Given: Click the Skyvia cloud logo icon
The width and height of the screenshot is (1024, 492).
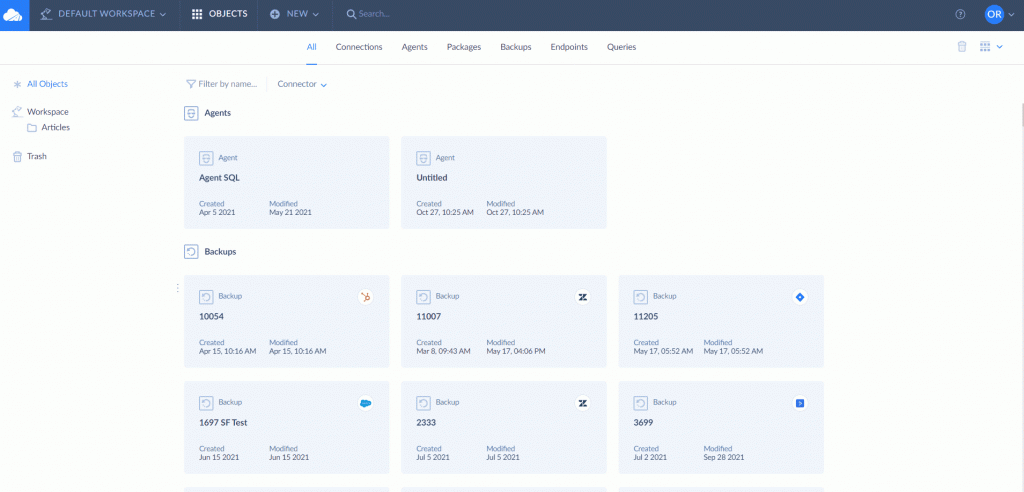Looking at the screenshot, I should tap(14, 15).
